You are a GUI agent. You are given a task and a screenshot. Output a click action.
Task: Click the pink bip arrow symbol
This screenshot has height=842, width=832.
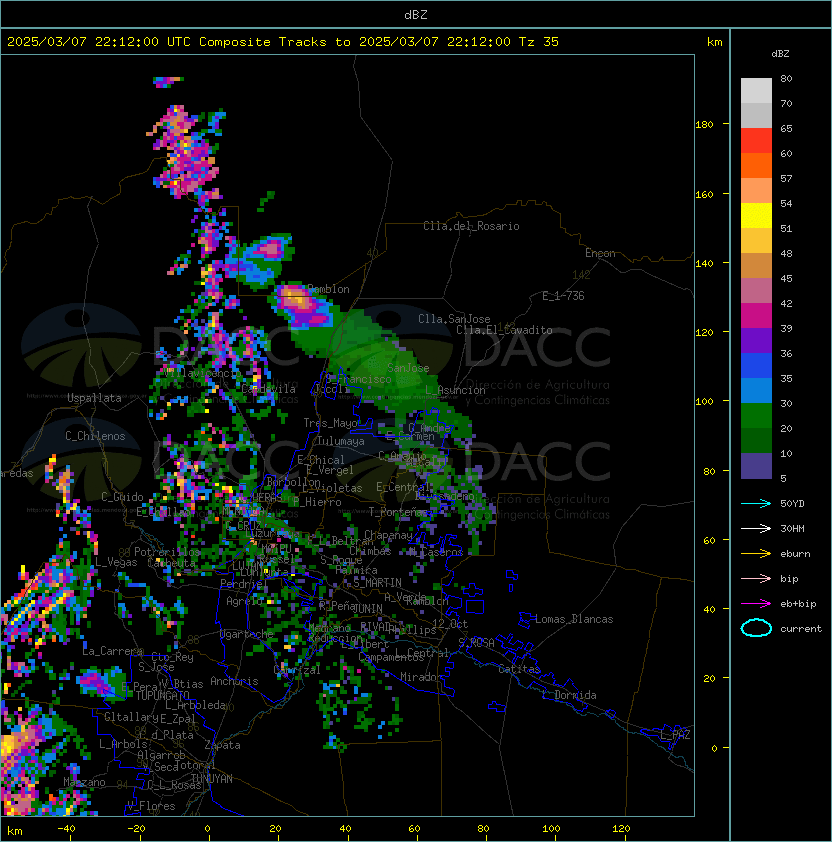pos(756,578)
